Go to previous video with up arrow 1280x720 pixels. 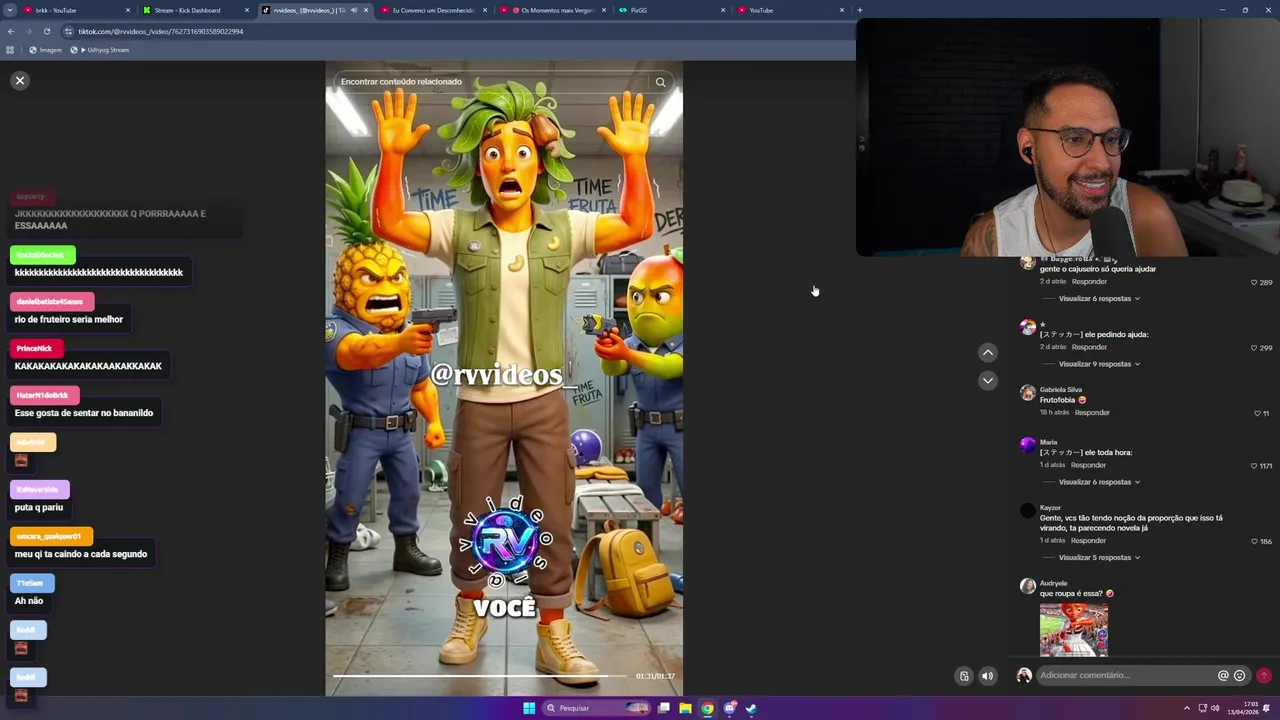tap(987, 352)
